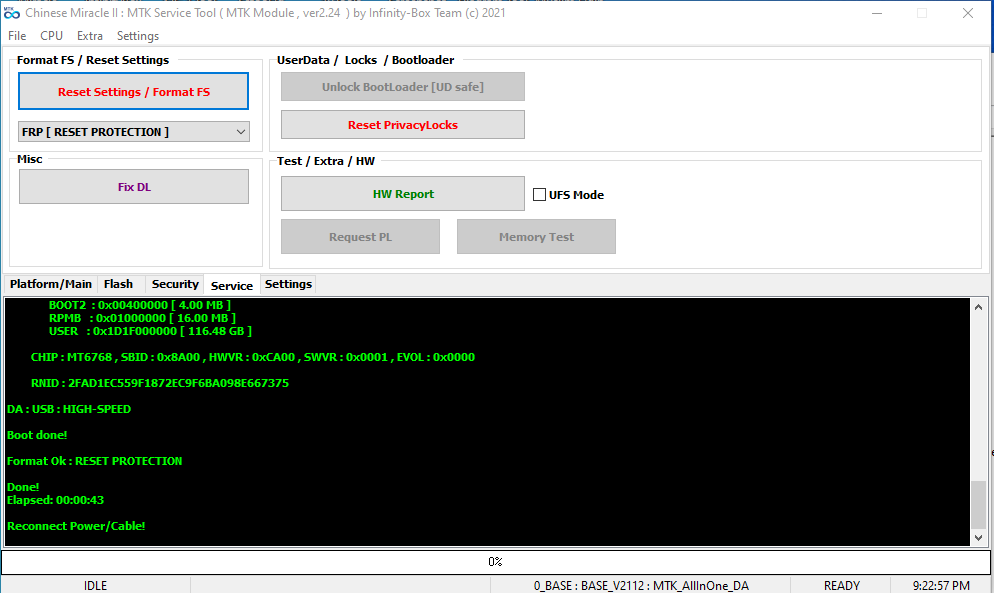Click Reset PrivacyLocks button
994x593 pixels.
[403, 125]
